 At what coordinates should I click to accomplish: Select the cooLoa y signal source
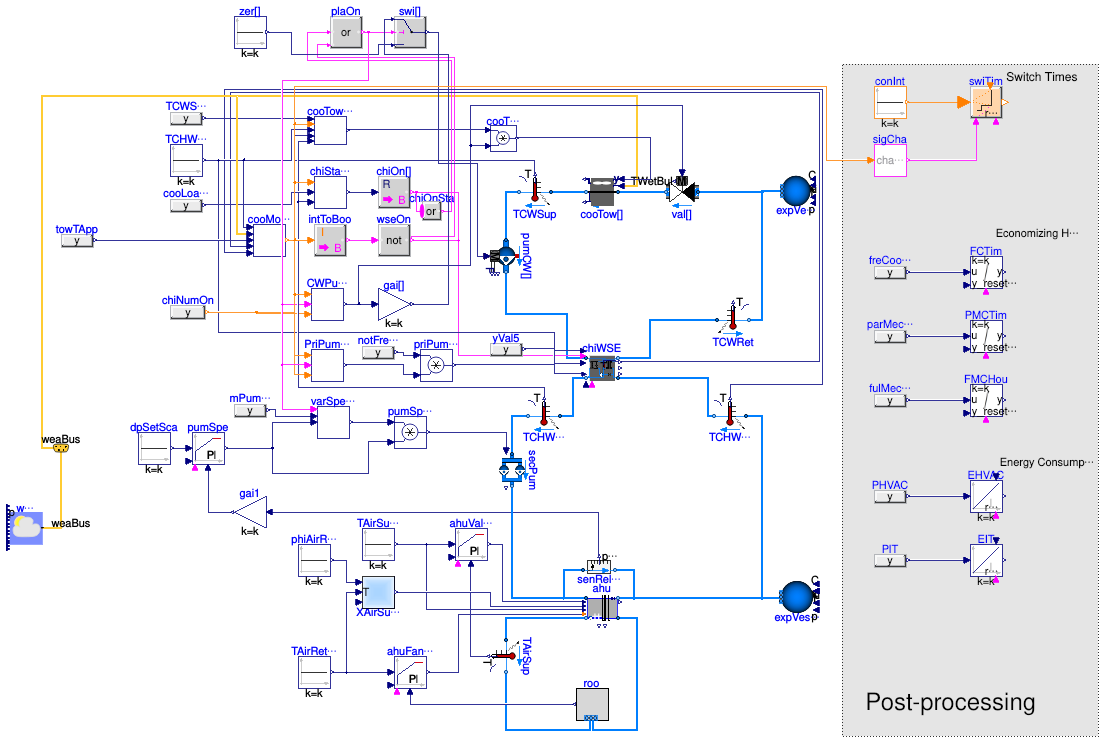(186, 206)
